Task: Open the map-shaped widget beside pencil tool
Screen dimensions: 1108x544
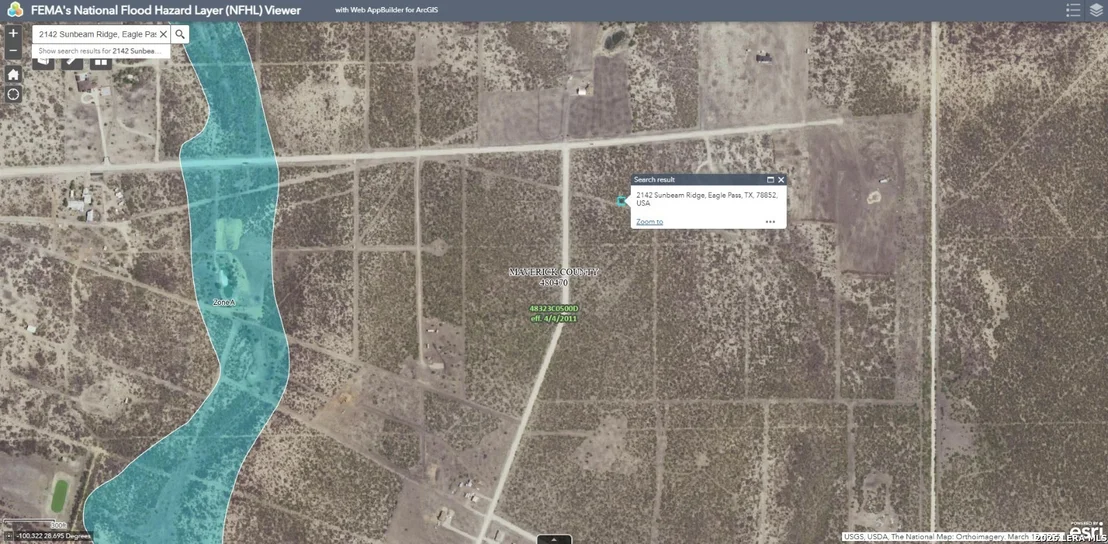Action: tap(44, 62)
